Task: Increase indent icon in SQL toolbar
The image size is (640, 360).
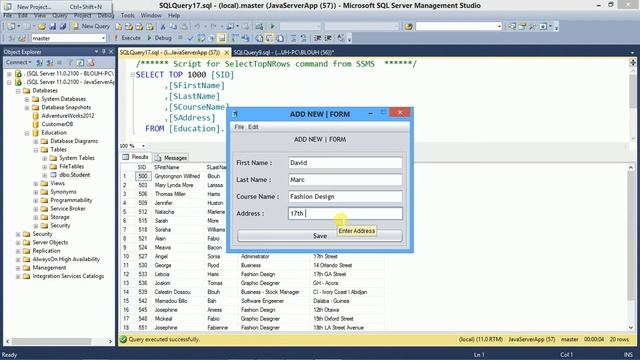Action: pyautogui.click(x=328, y=38)
